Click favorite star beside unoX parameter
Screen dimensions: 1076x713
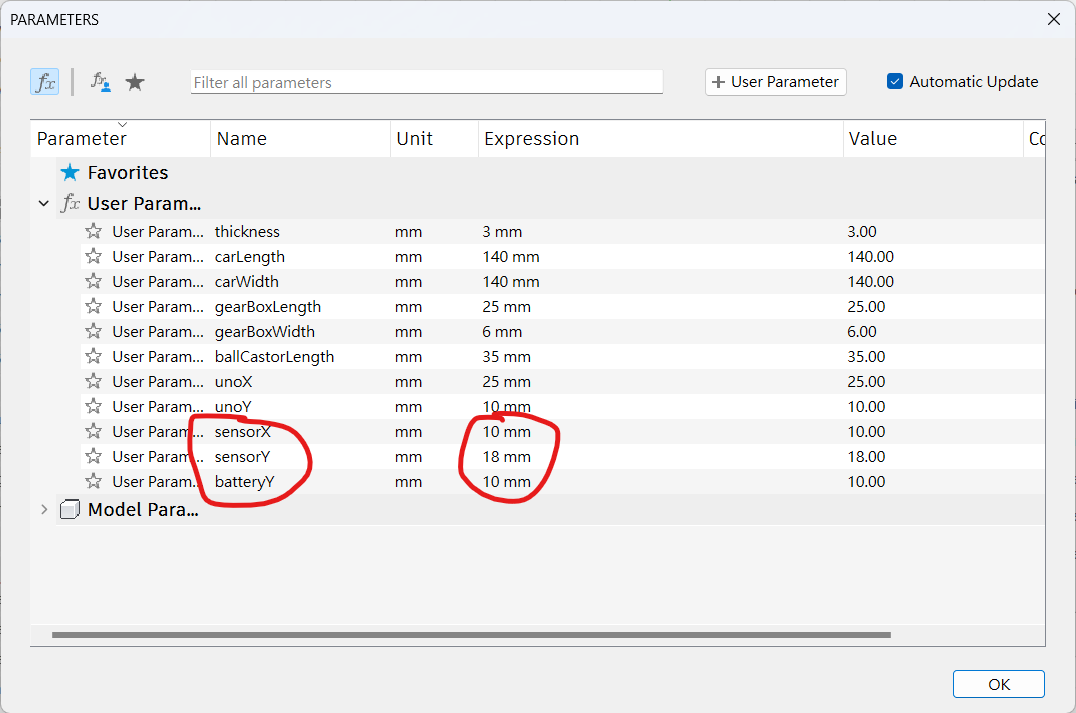94,382
